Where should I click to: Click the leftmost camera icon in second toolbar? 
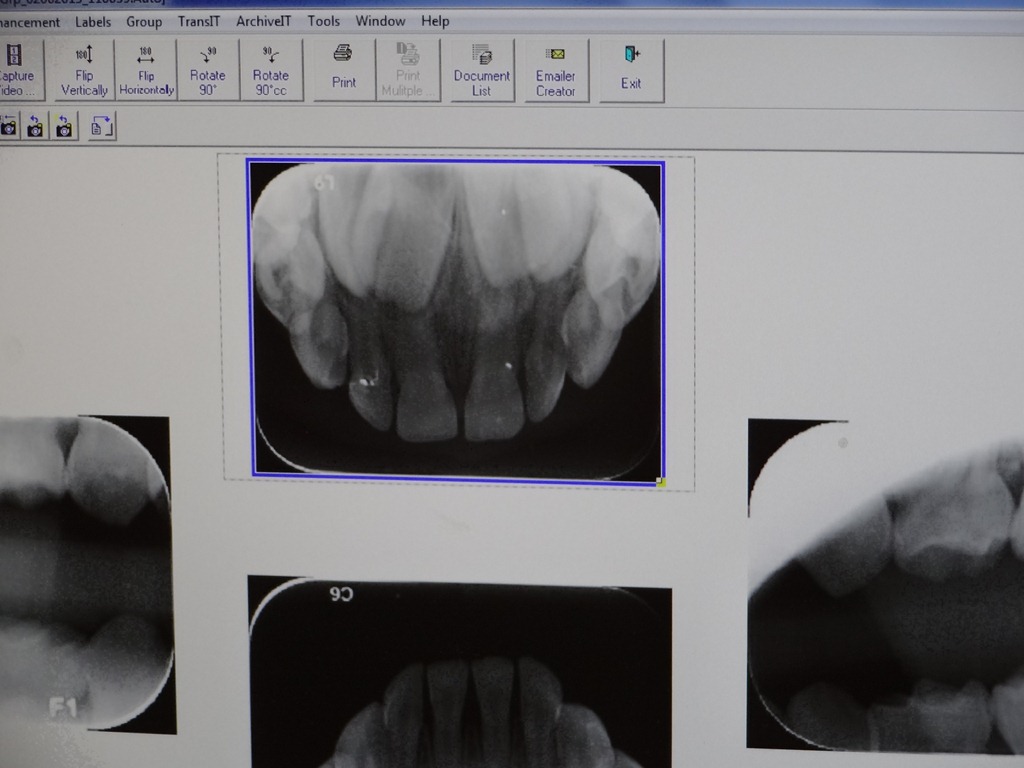pos(8,126)
